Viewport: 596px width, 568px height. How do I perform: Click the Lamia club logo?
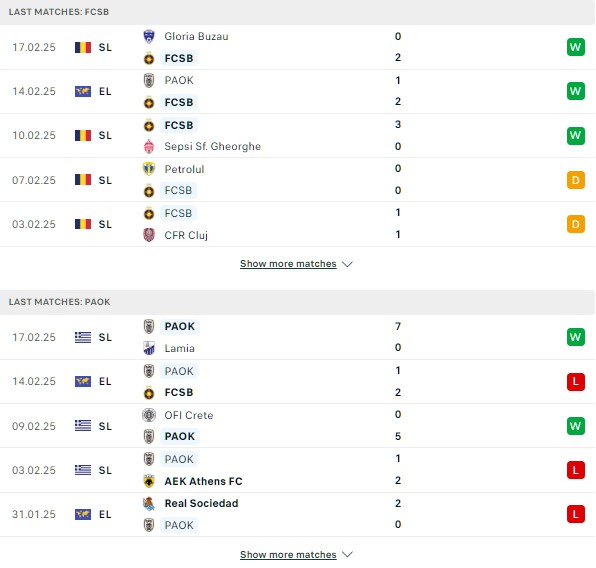(149, 348)
